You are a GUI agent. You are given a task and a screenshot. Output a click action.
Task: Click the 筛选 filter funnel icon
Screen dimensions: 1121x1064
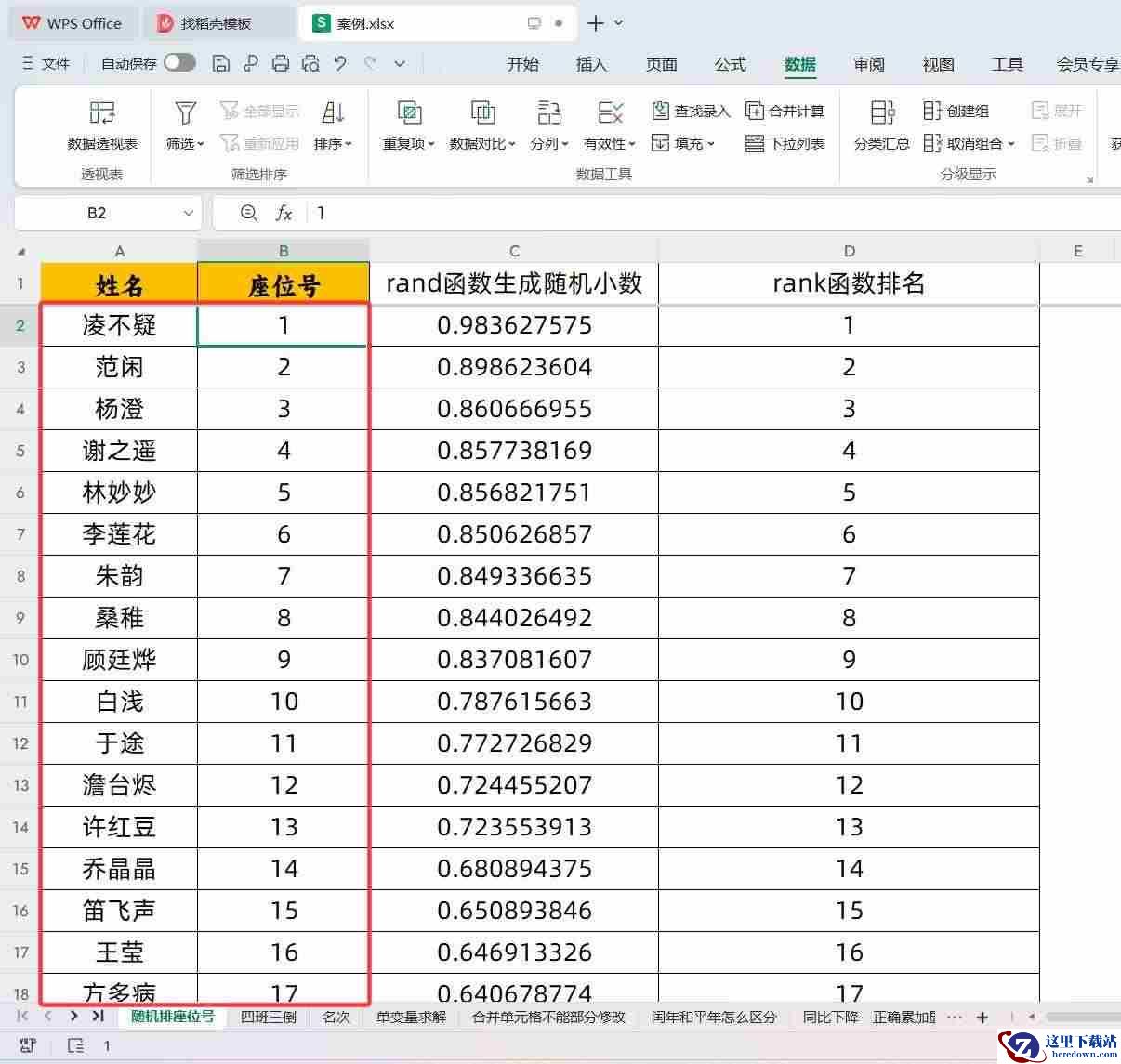[185, 113]
